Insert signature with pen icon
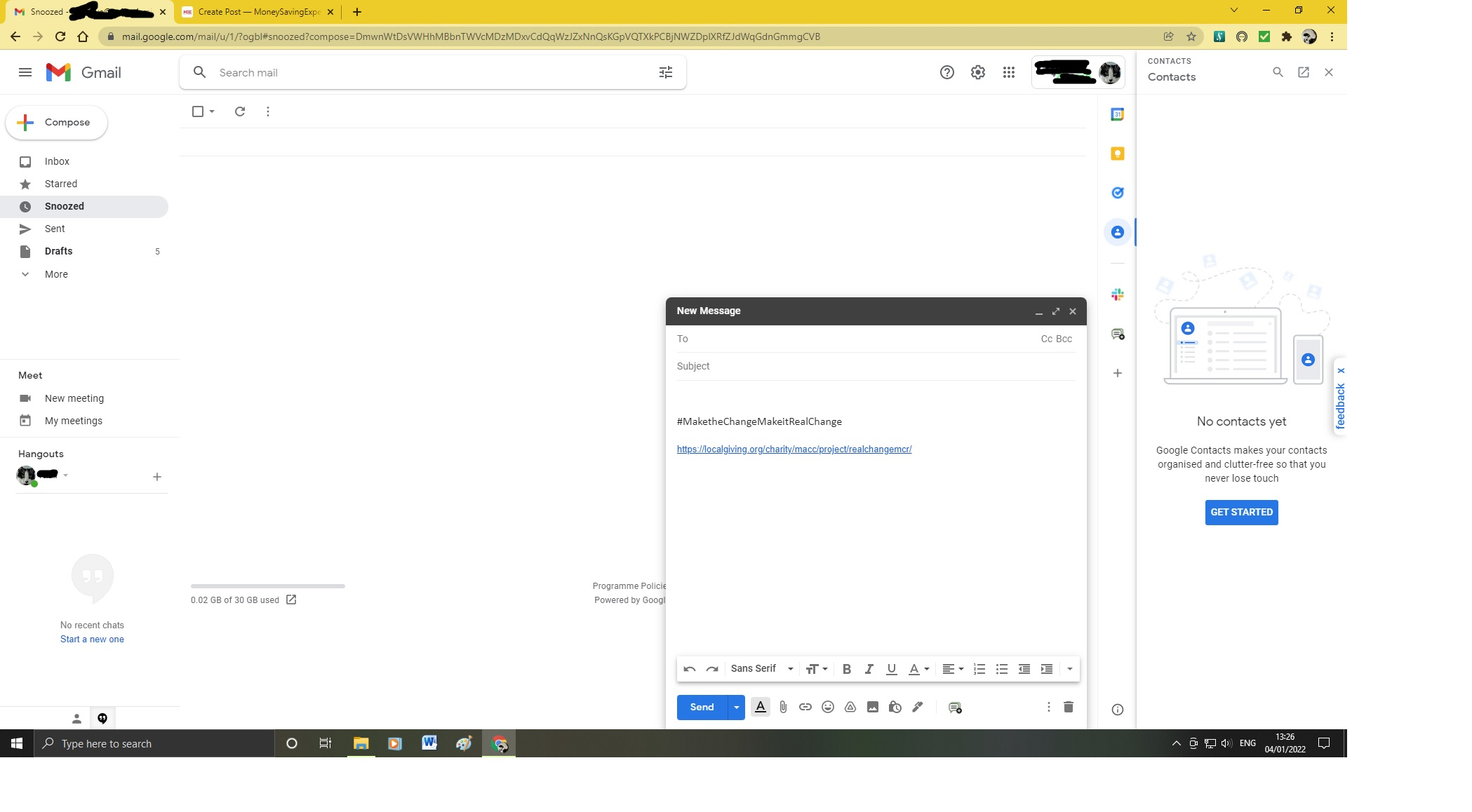 [x=918, y=707]
